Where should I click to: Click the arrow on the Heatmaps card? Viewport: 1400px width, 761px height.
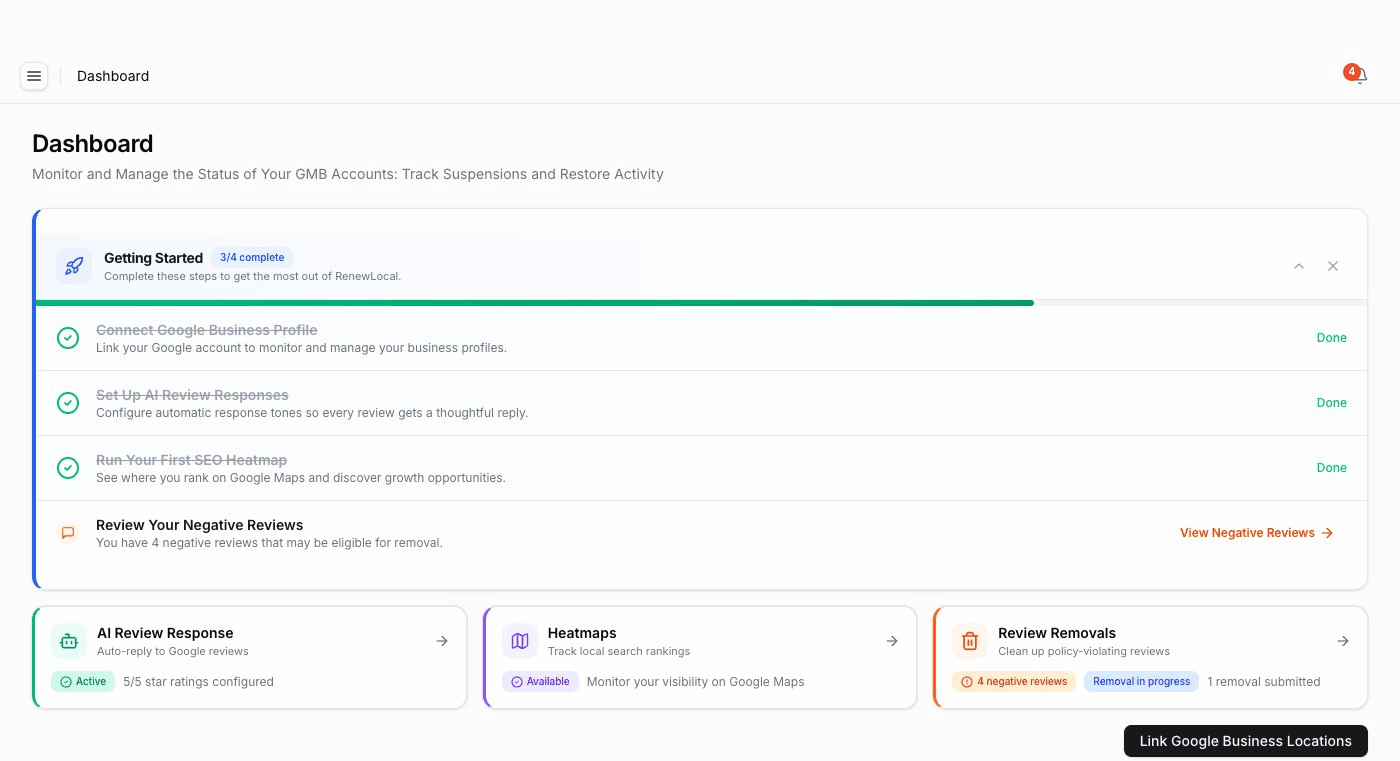coord(892,641)
